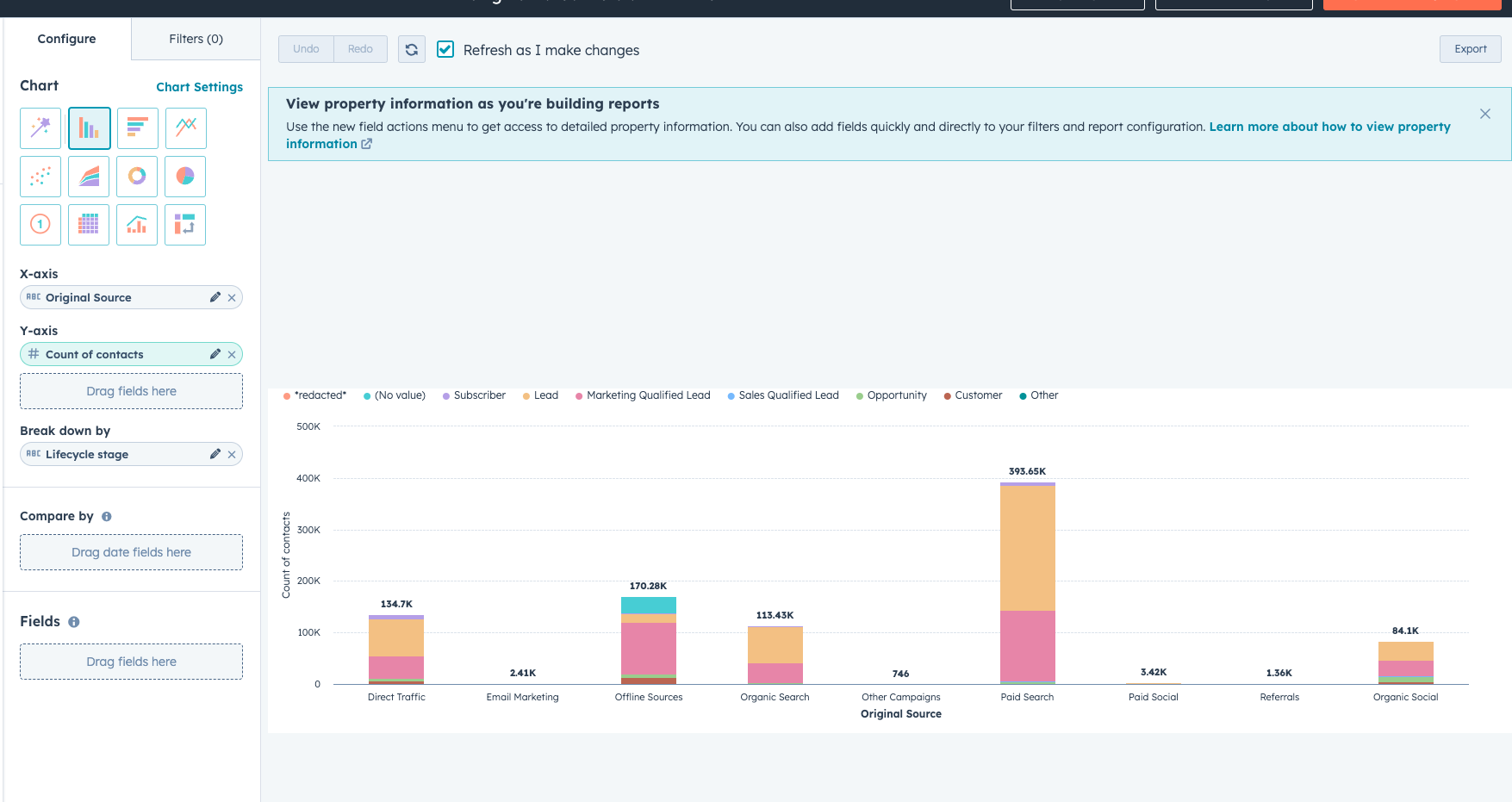Select the horizontal bar chart type
This screenshot has height=802, width=1512.
tap(137, 127)
